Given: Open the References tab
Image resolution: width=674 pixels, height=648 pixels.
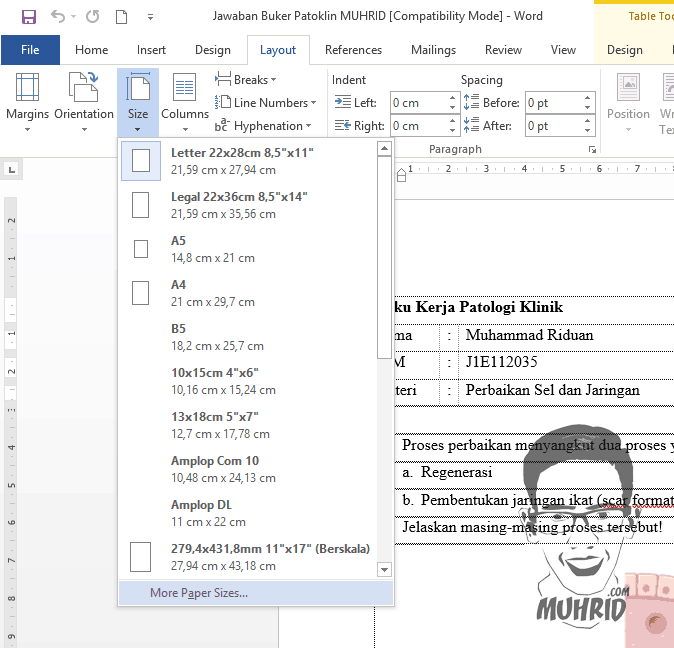Looking at the screenshot, I should [353, 50].
